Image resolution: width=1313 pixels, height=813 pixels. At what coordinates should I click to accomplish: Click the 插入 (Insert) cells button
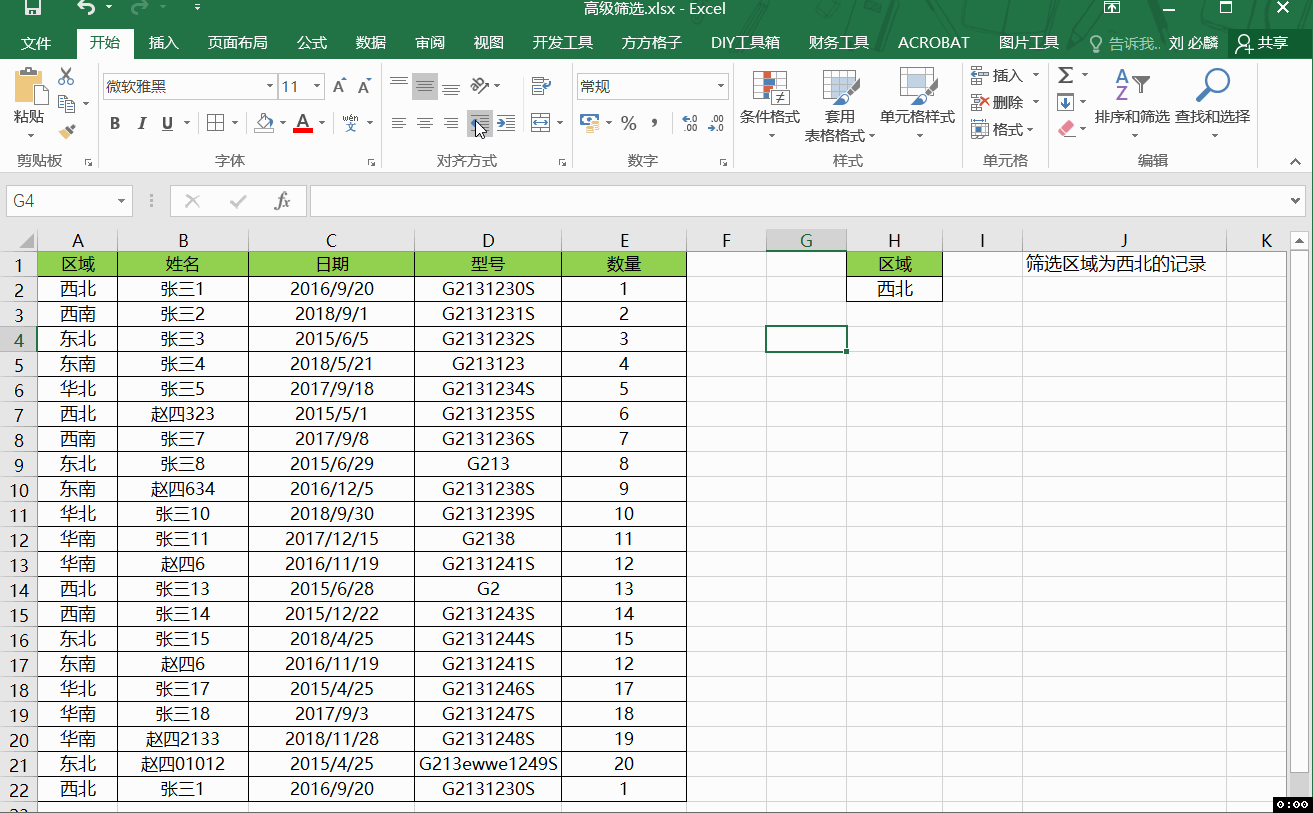point(997,76)
